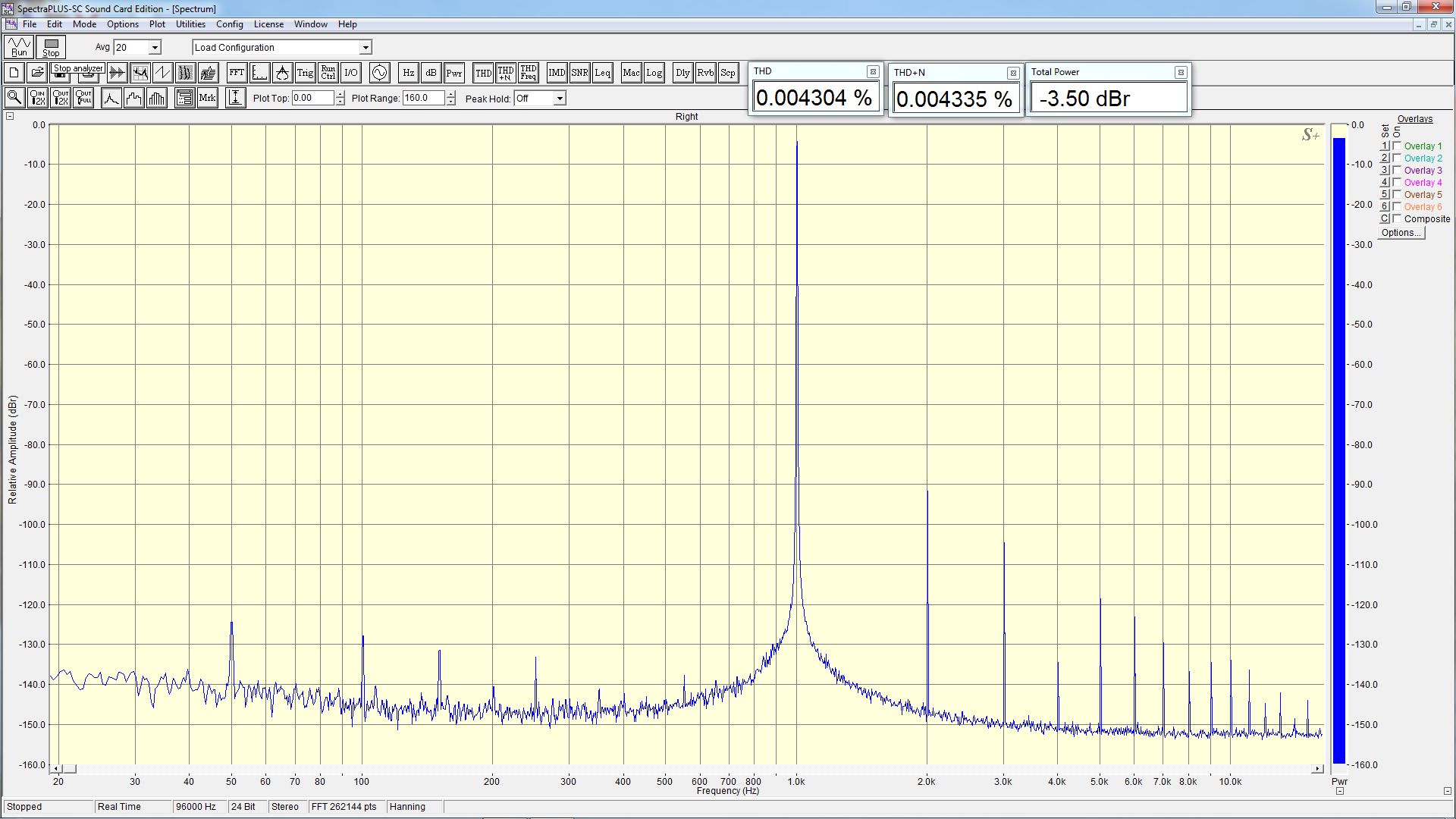Screen dimensions: 1456x819
Task: Set composite overlay using the 'C' button
Action: [x=1385, y=218]
